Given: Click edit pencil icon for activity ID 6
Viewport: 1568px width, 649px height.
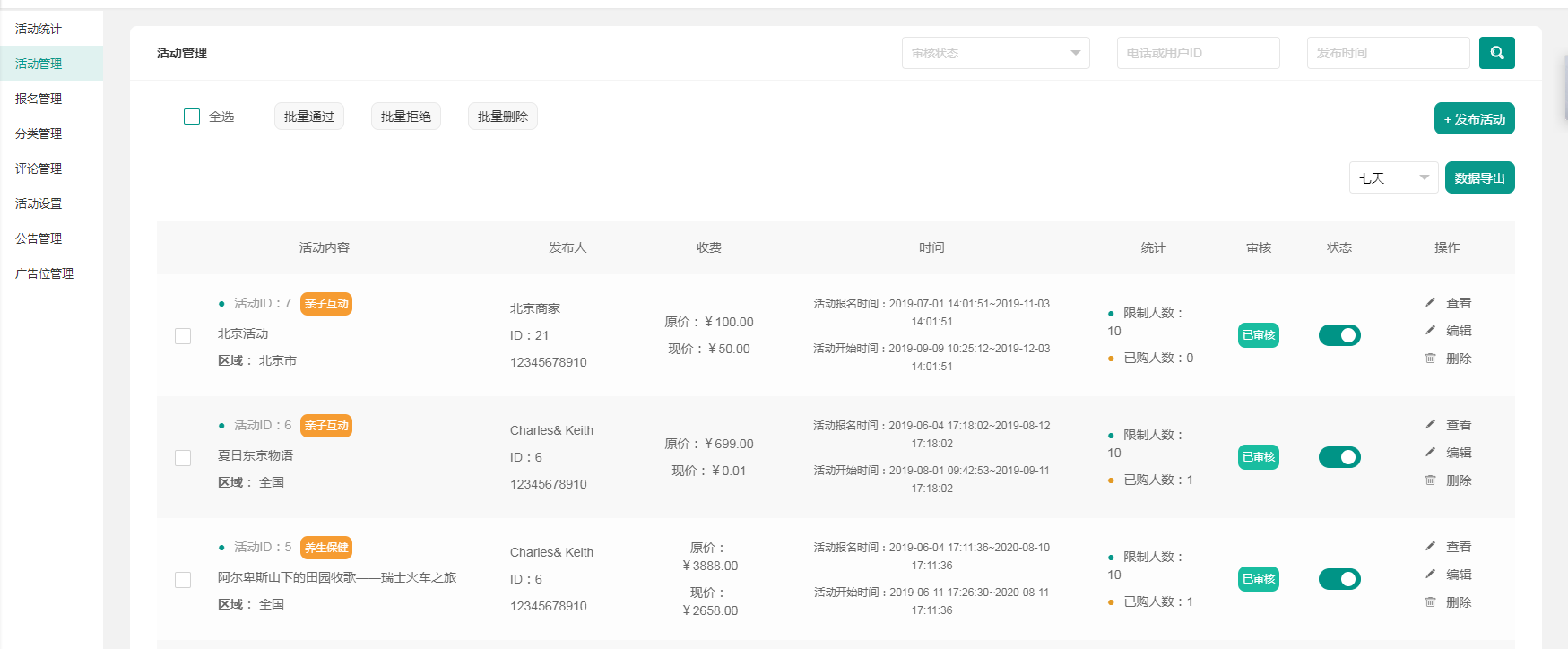Looking at the screenshot, I should 1431,453.
